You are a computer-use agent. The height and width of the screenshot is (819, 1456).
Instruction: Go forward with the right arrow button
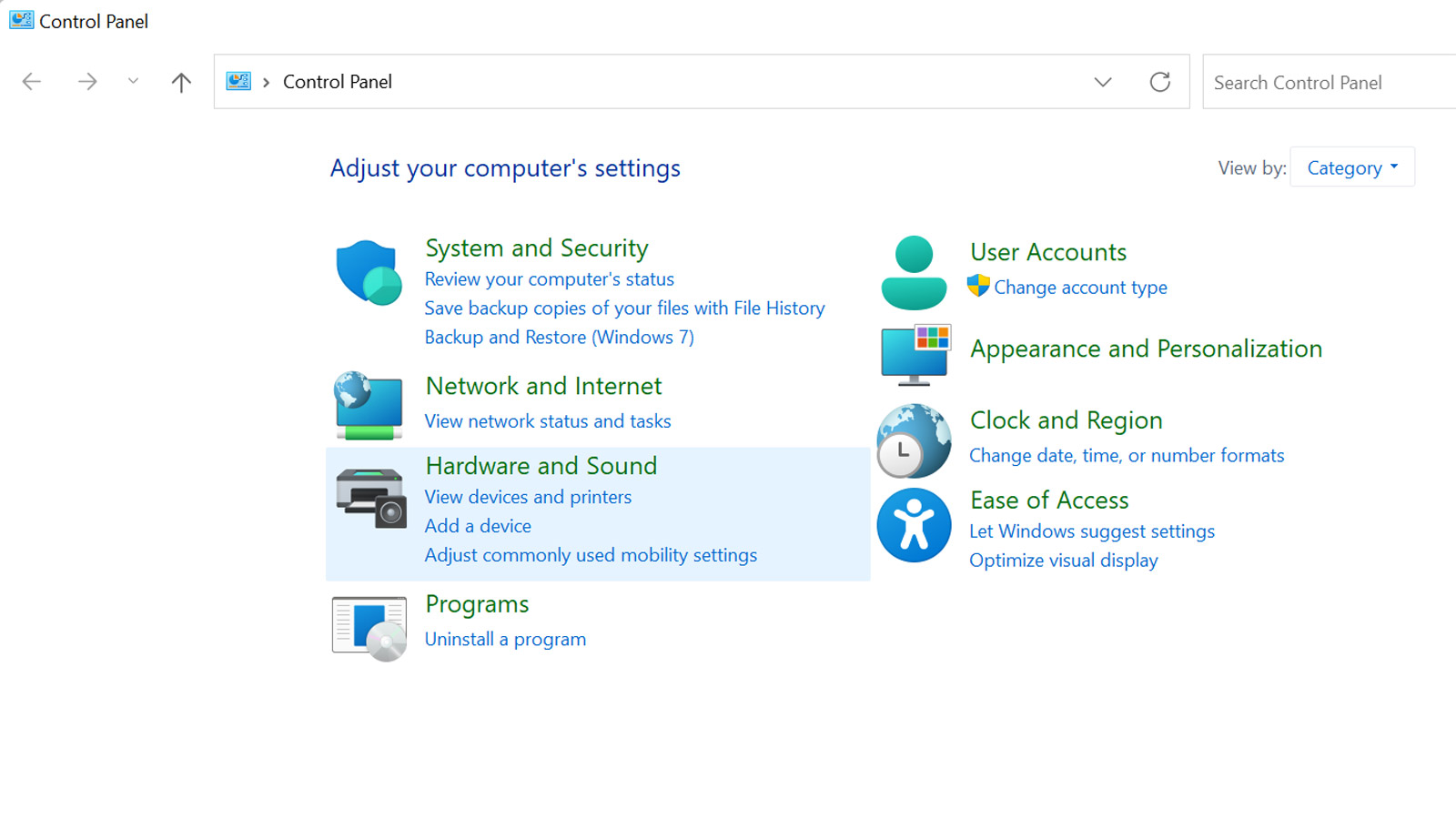tap(87, 82)
